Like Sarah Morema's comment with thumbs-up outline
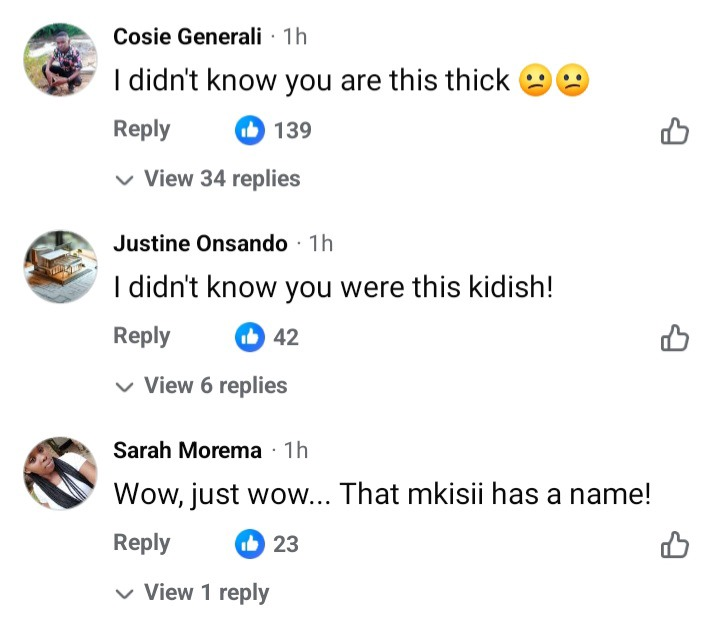The width and height of the screenshot is (720, 624). click(x=675, y=545)
